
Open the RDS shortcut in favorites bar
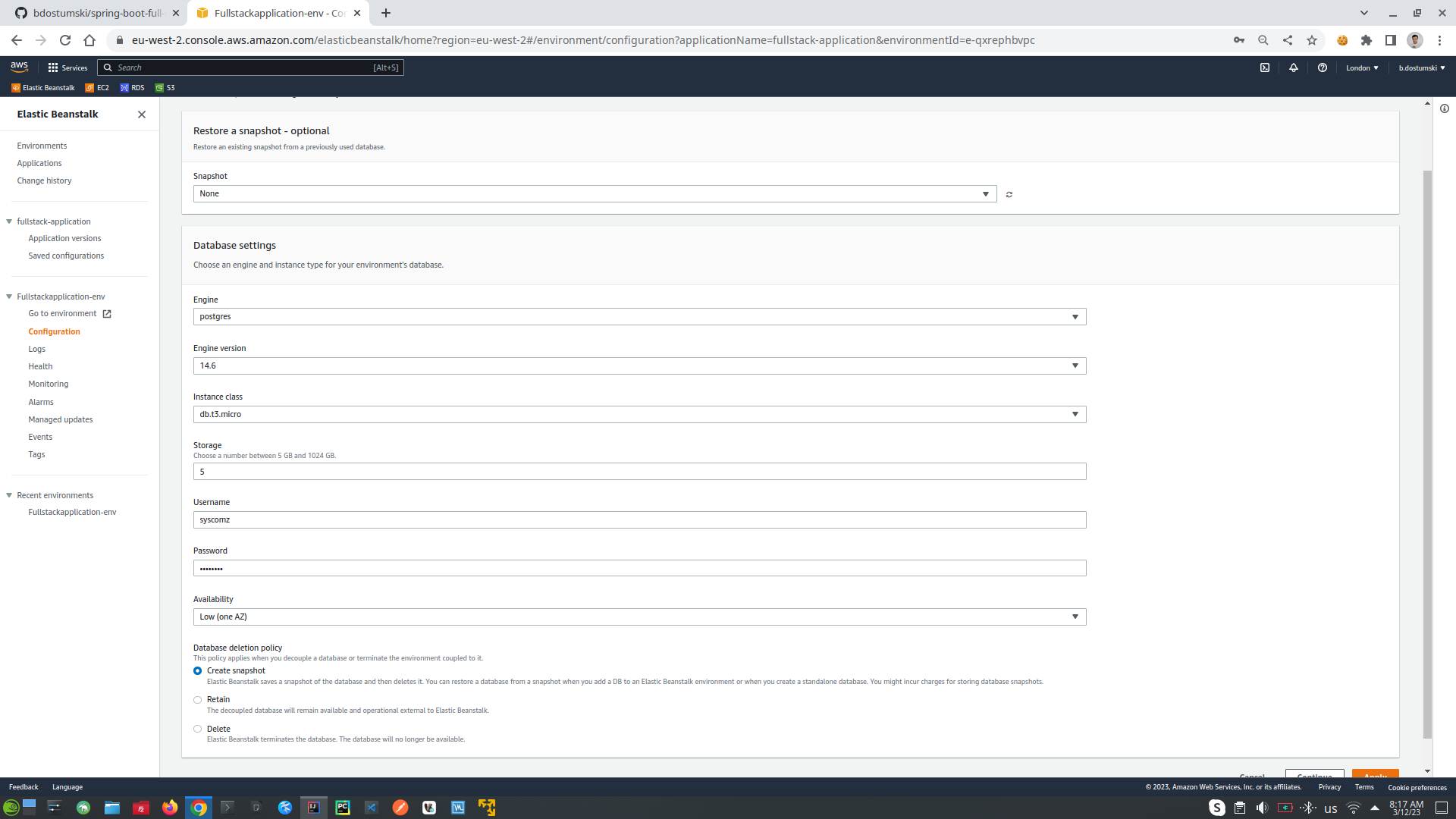pyautogui.click(x=132, y=88)
